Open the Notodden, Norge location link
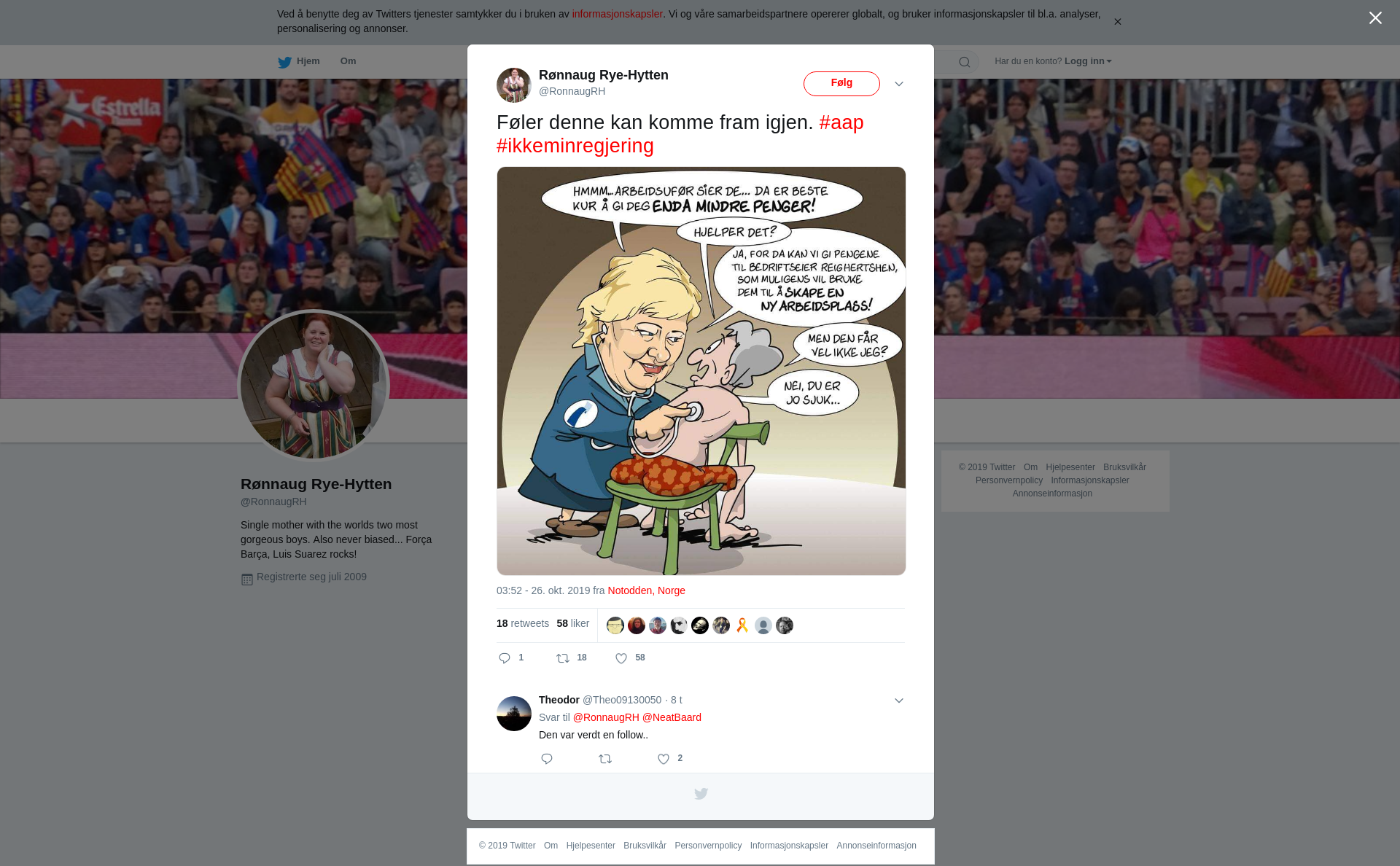Viewport: 1400px width, 866px height. [646, 590]
